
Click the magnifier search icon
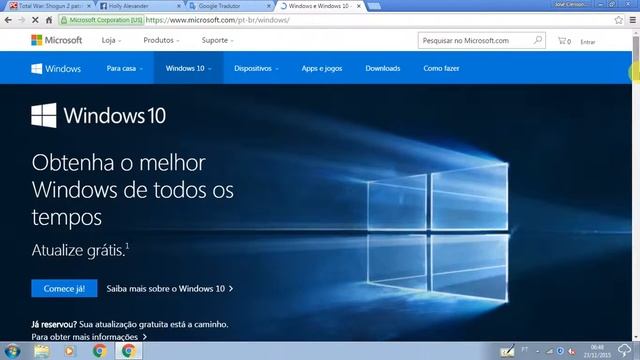pos(538,40)
